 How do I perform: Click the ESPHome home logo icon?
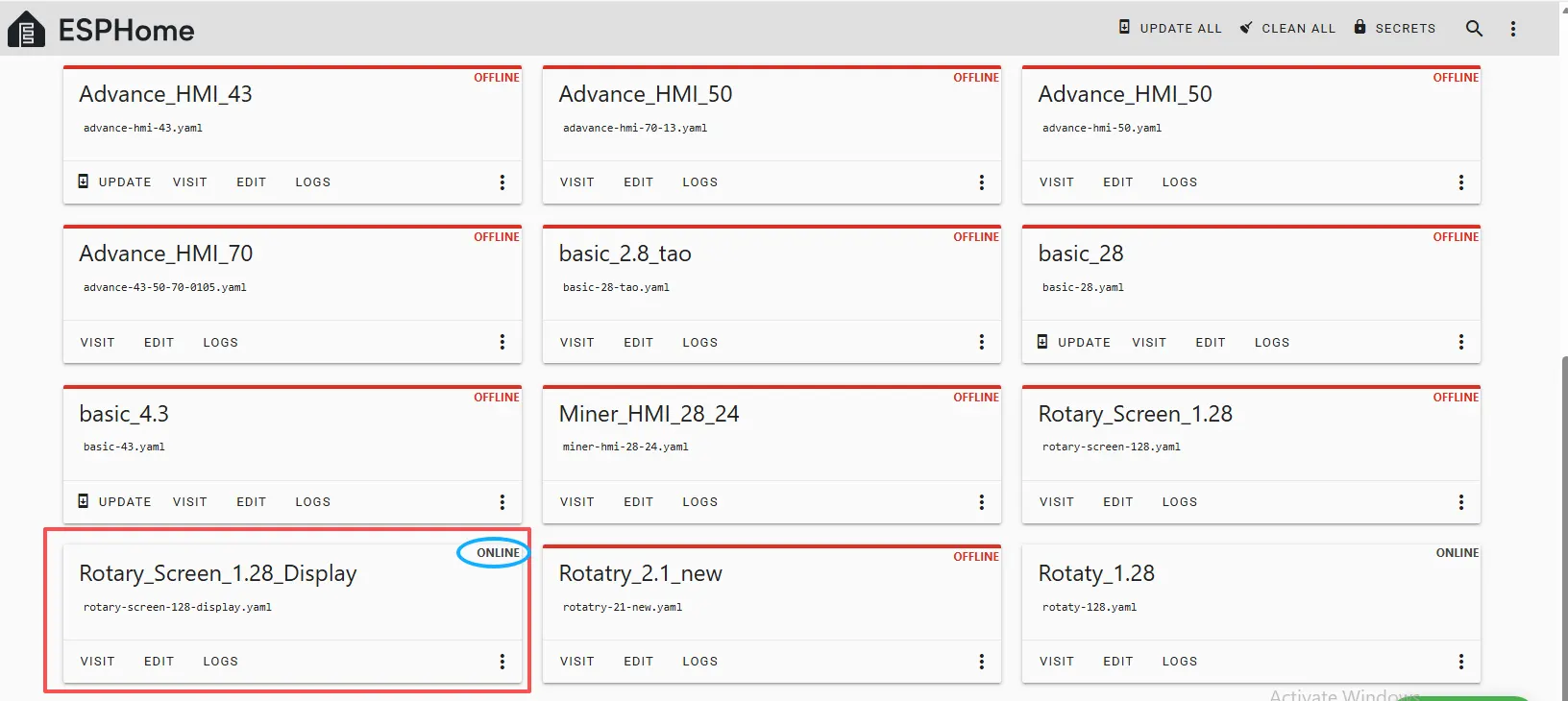tap(26, 30)
